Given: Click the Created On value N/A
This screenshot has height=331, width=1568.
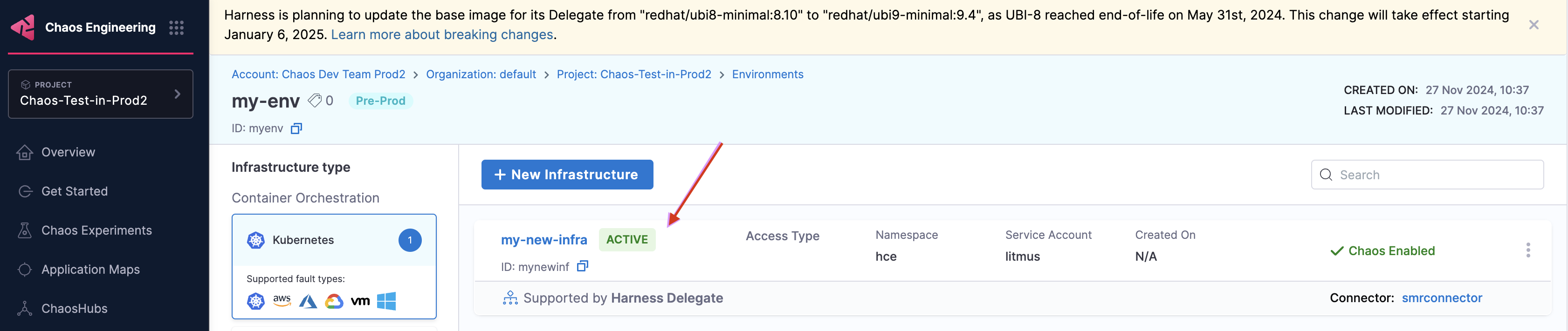Looking at the screenshot, I should coord(1146,257).
